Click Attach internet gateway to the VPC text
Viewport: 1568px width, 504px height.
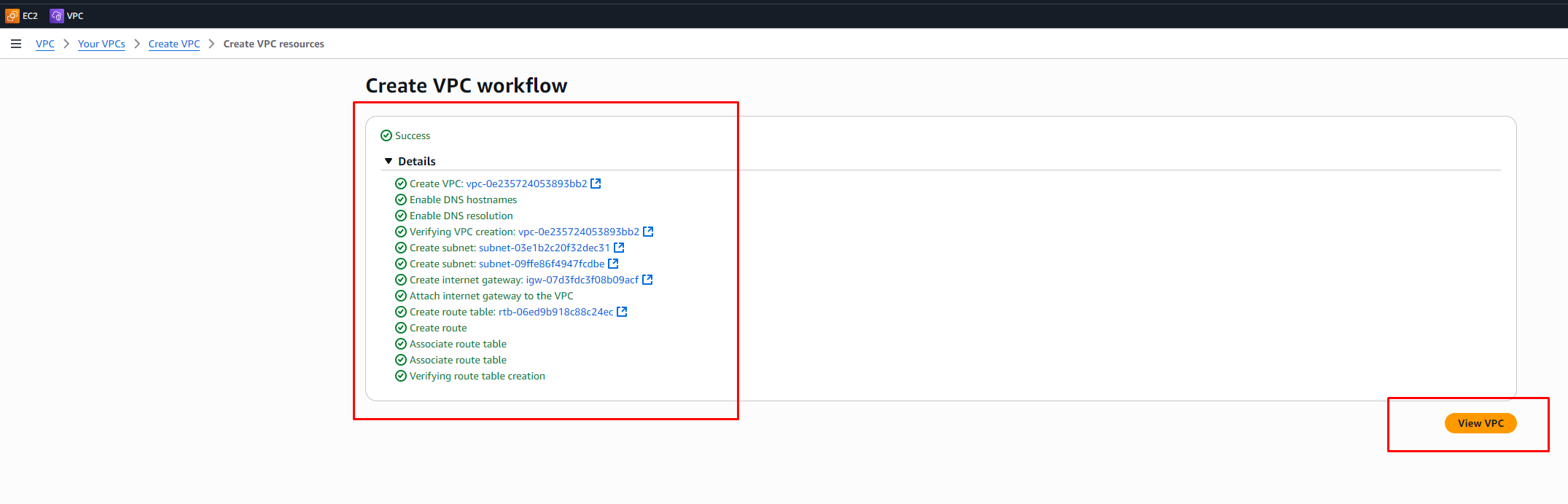(x=491, y=296)
